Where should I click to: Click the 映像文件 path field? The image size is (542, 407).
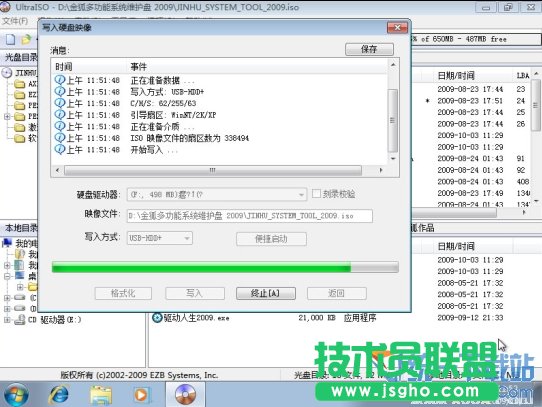pyautogui.click(x=250, y=216)
